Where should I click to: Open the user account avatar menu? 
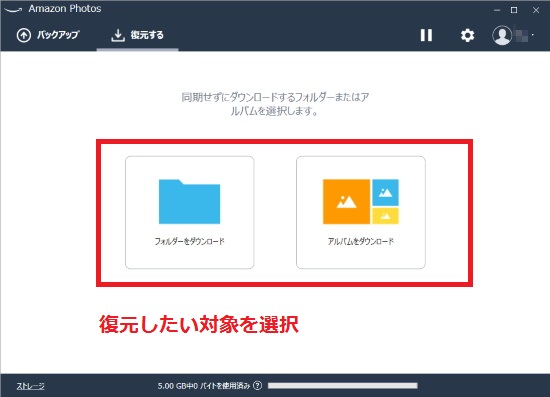pos(502,35)
